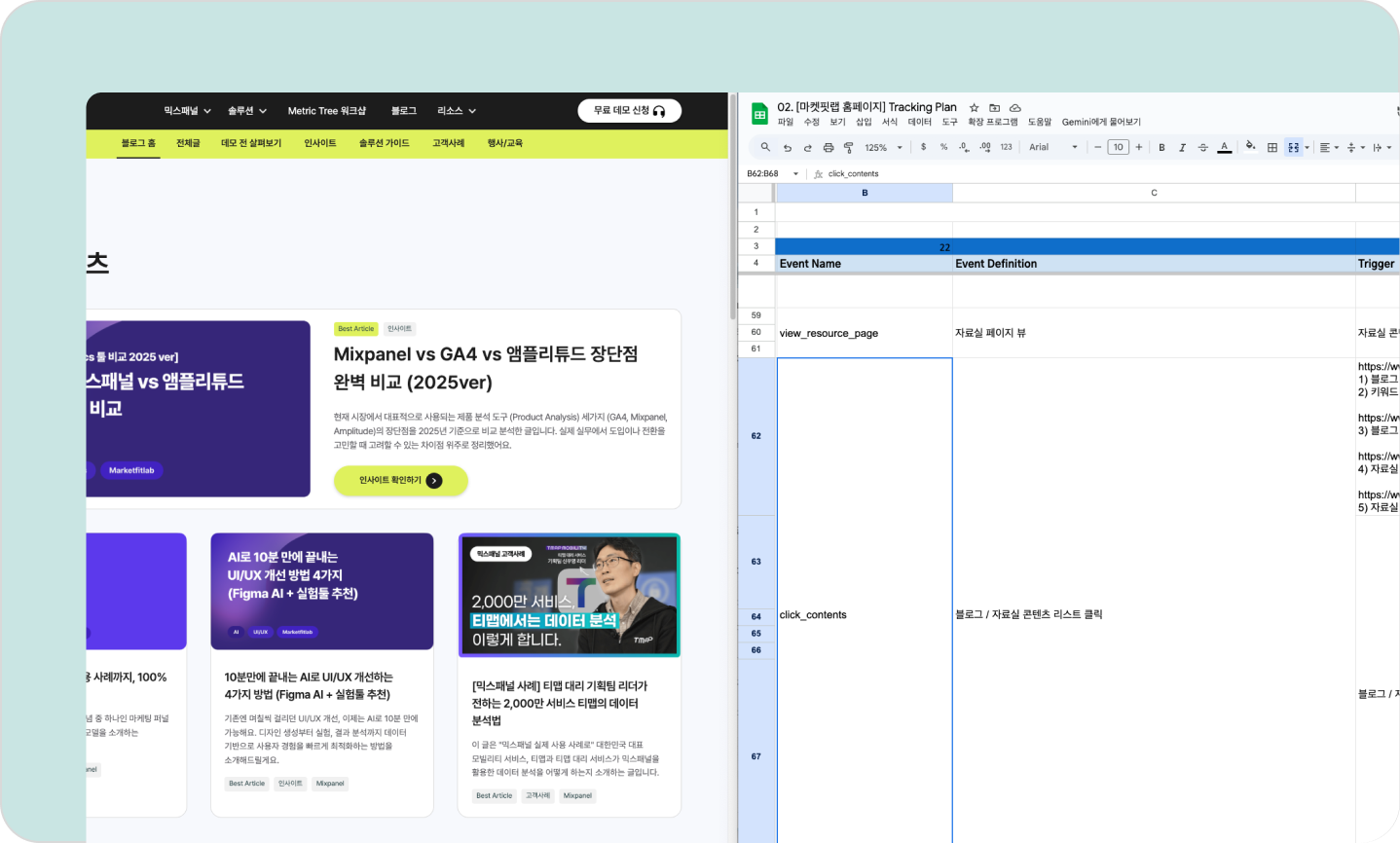Open the 삽입 menu
The image size is (1400, 843).
864,123
